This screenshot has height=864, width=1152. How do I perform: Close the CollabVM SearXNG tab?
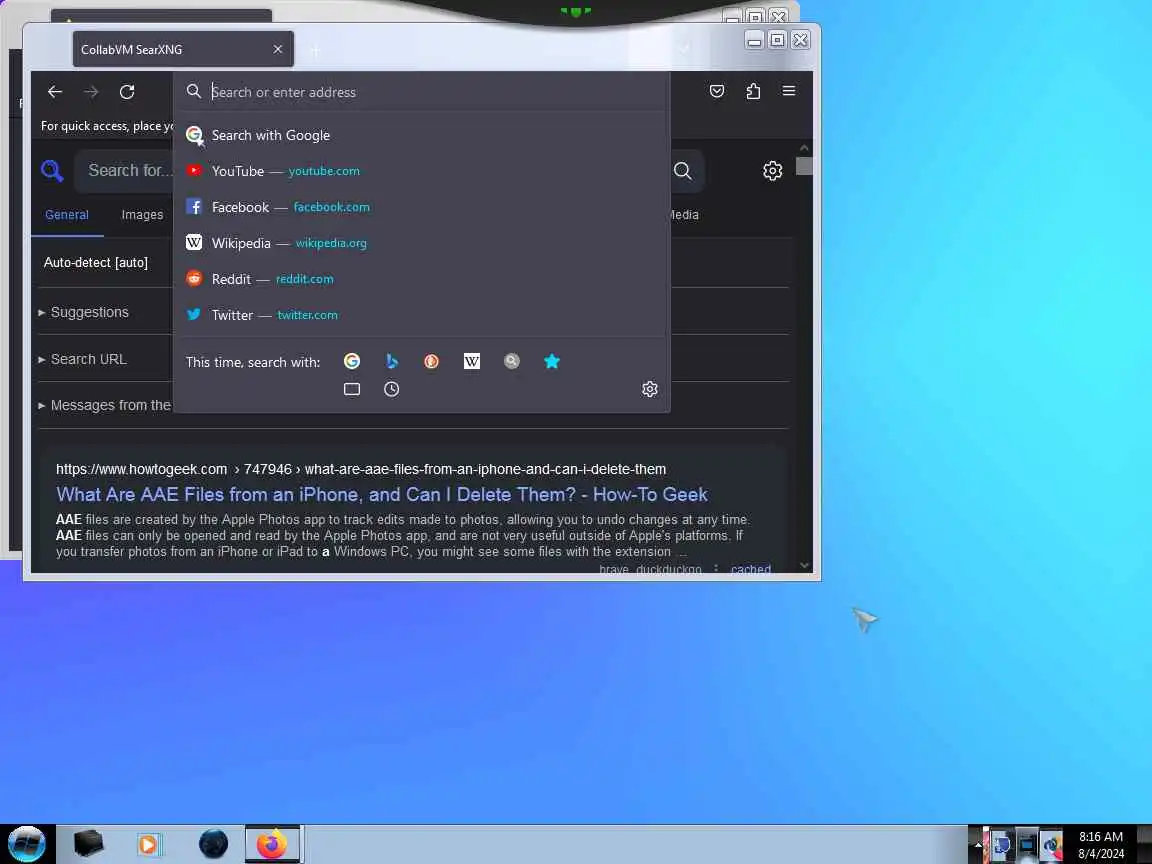pos(278,49)
